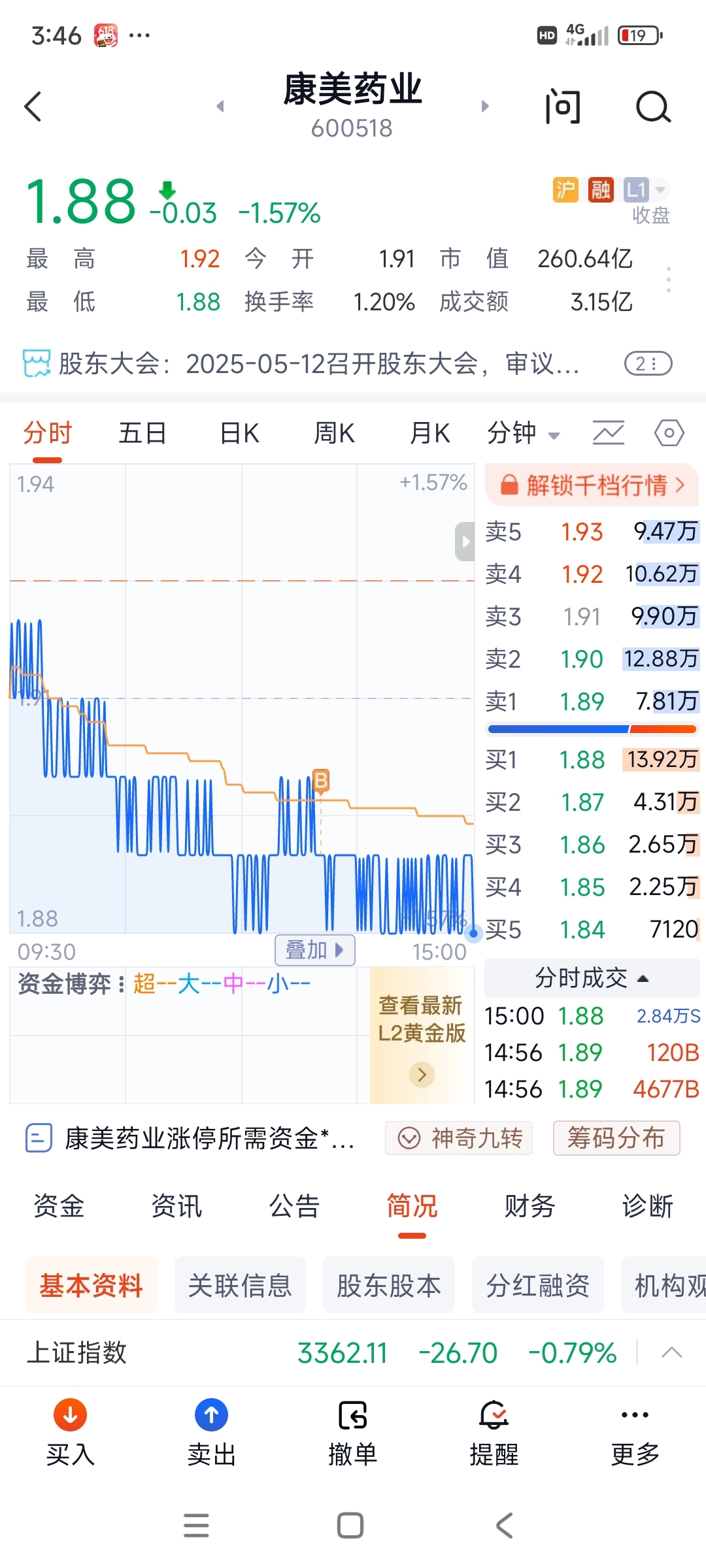Select the 月K chart tab
706x1568 pixels.
click(x=429, y=433)
